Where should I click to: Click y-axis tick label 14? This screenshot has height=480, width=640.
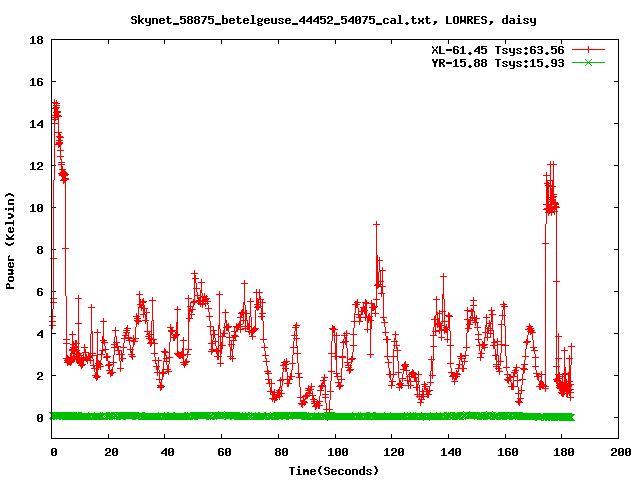36,124
